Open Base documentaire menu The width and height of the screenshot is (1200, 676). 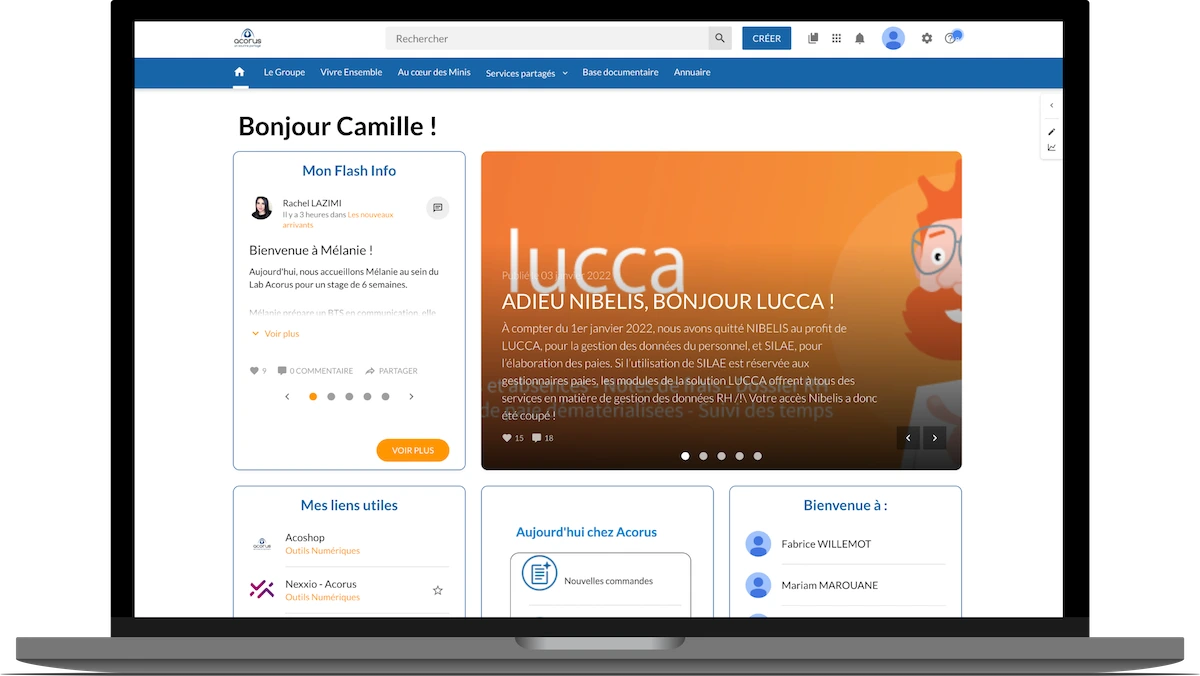click(620, 72)
